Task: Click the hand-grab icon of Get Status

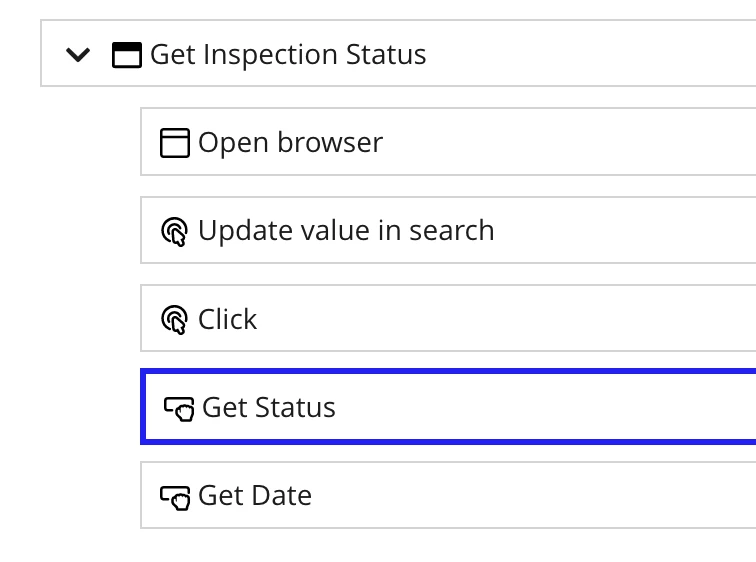Action: click(179, 409)
